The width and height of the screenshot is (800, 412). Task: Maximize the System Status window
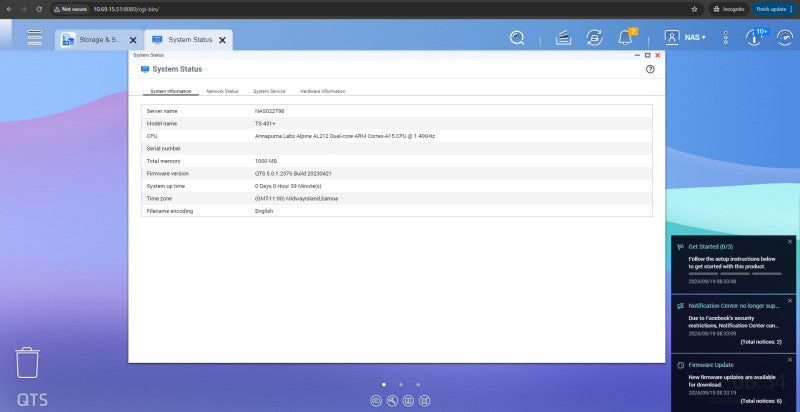647,55
